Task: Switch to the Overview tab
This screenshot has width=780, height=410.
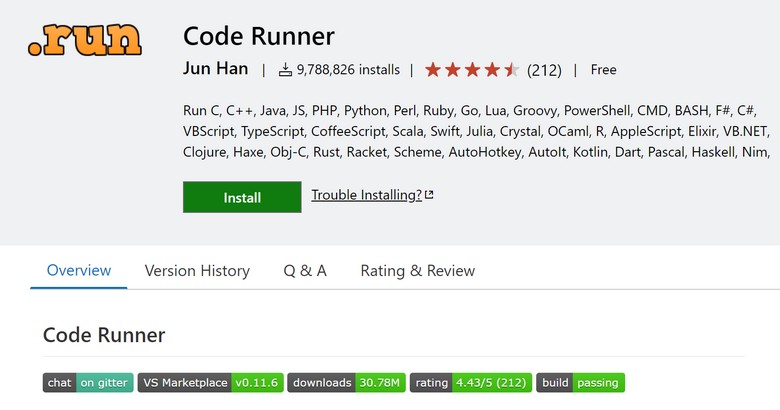Action: (79, 271)
